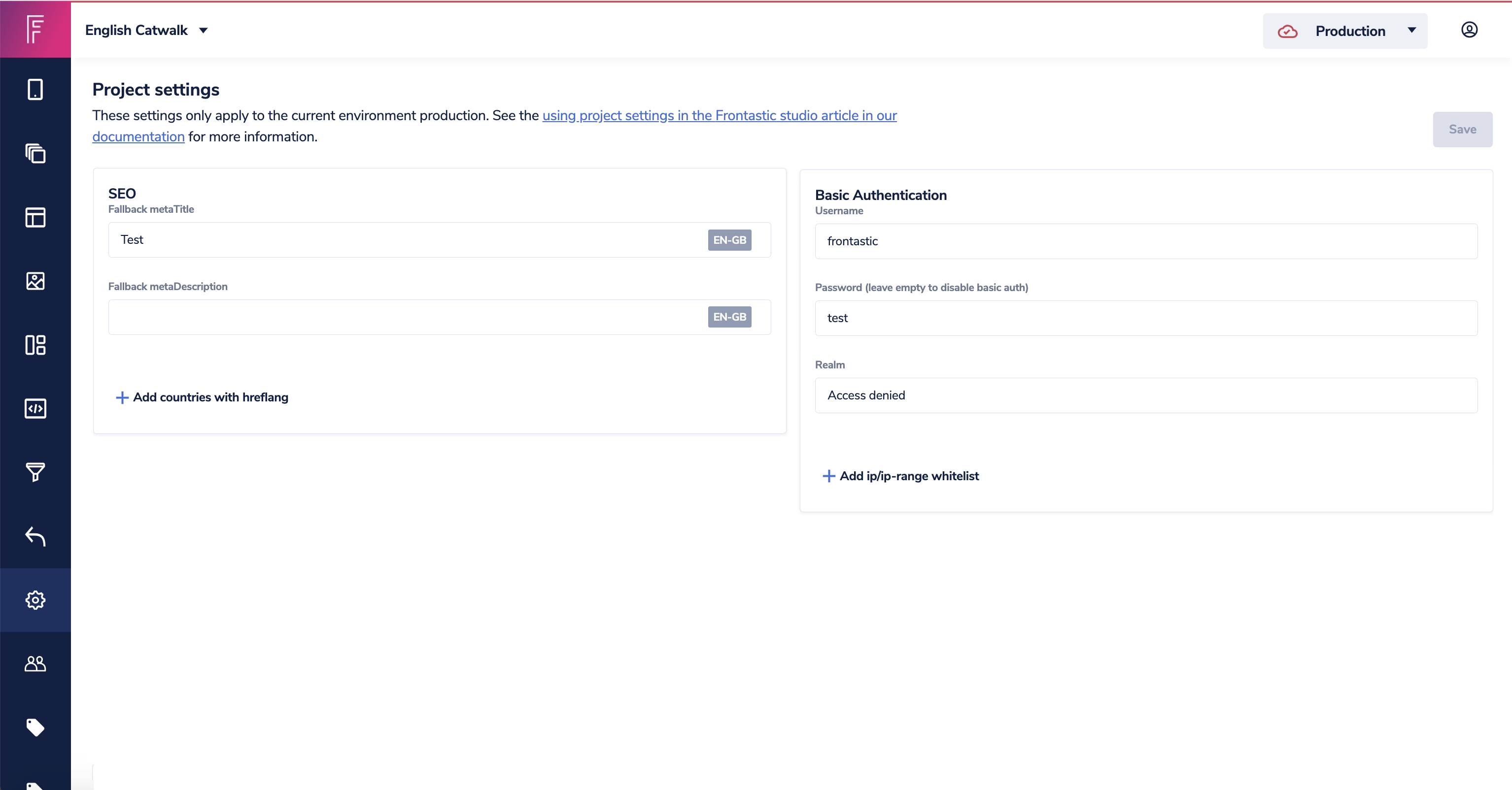Open the project settings documentation link

pyautogui.click(x=719, y=116)
